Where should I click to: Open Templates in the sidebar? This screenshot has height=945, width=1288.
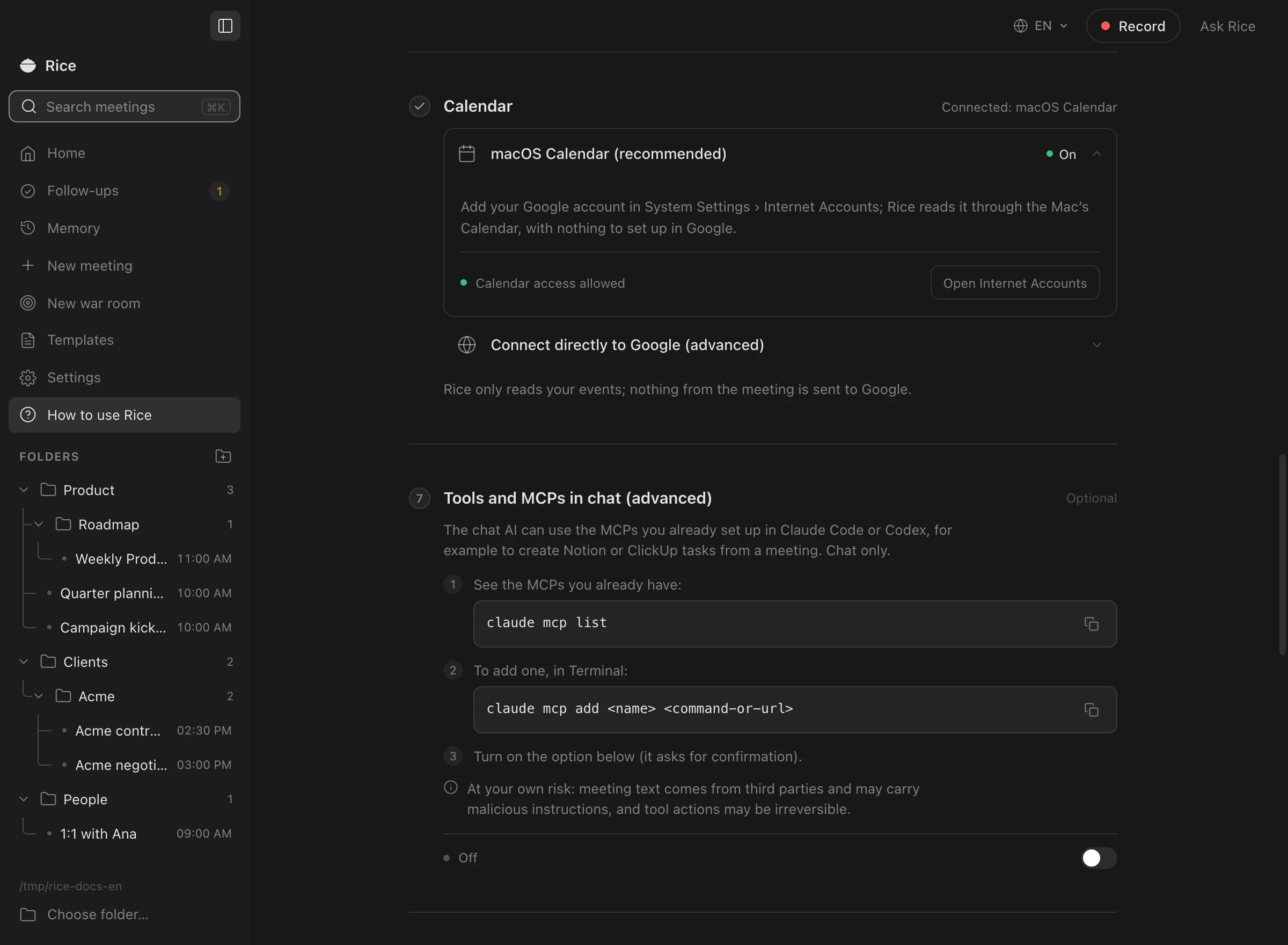coord(124,340)
